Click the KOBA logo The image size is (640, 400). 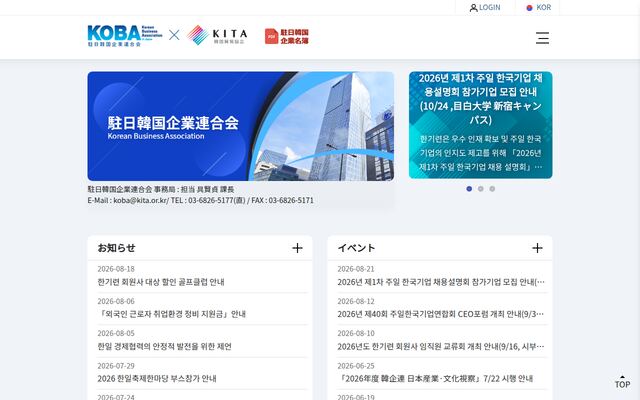124,36
